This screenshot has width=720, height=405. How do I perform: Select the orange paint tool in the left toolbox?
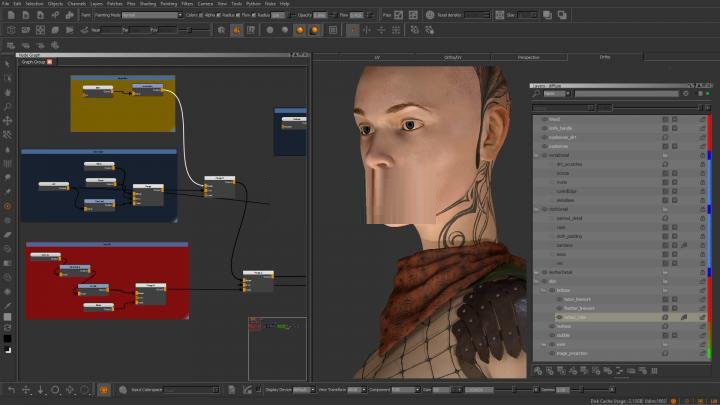tap(7, 206)
